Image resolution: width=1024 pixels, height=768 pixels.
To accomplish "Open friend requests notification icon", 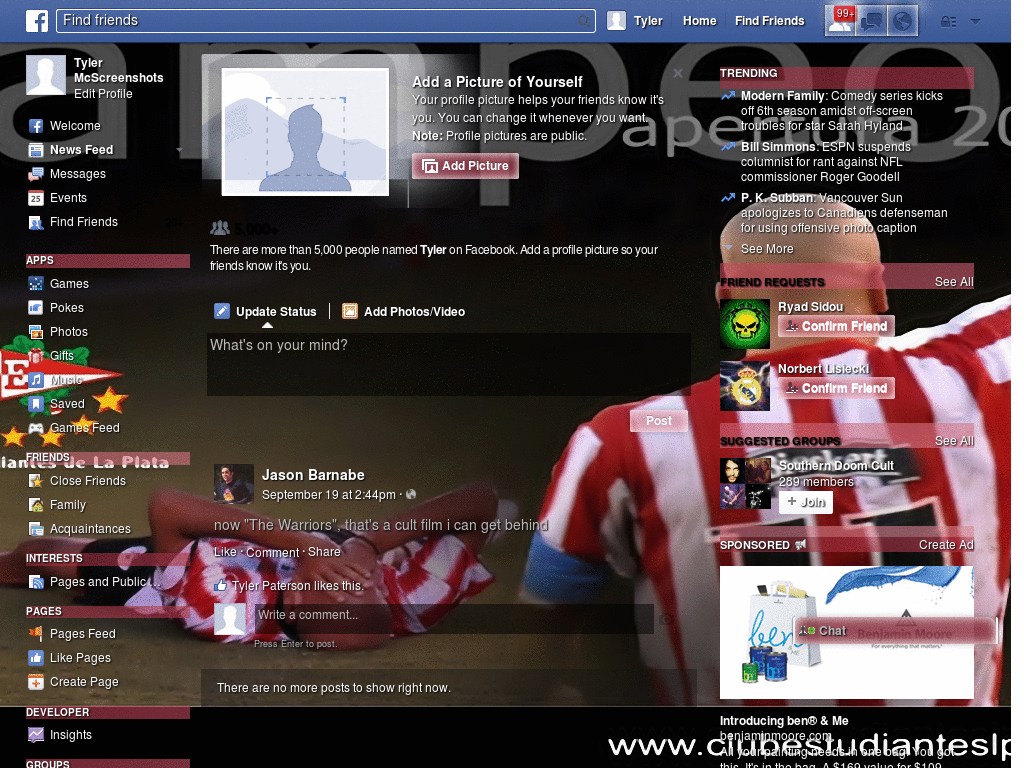I will pos(840,21).
